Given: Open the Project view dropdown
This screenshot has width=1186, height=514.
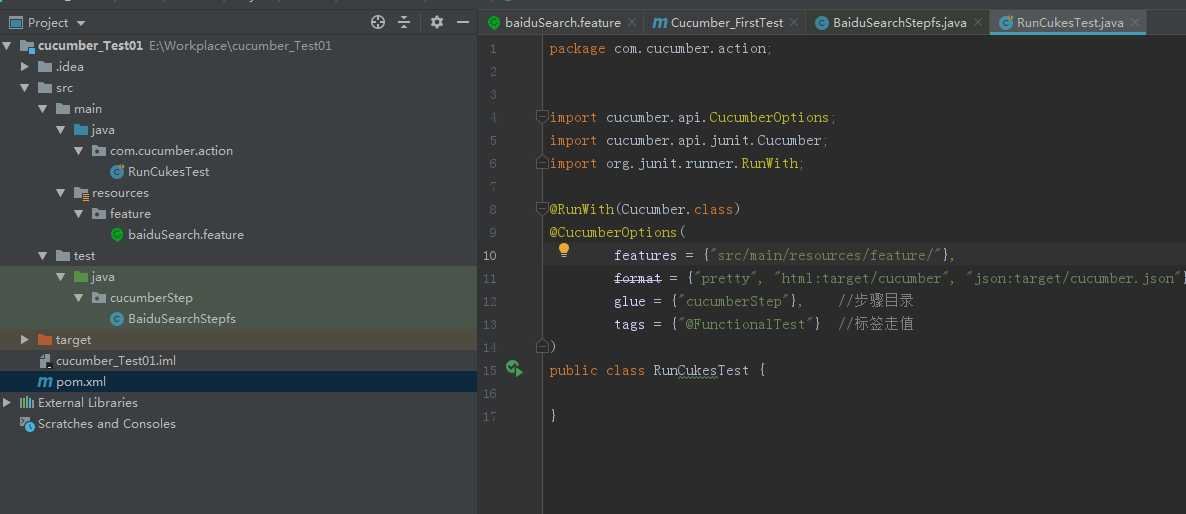Looking at the screenshot, I should tap(80, 22).
